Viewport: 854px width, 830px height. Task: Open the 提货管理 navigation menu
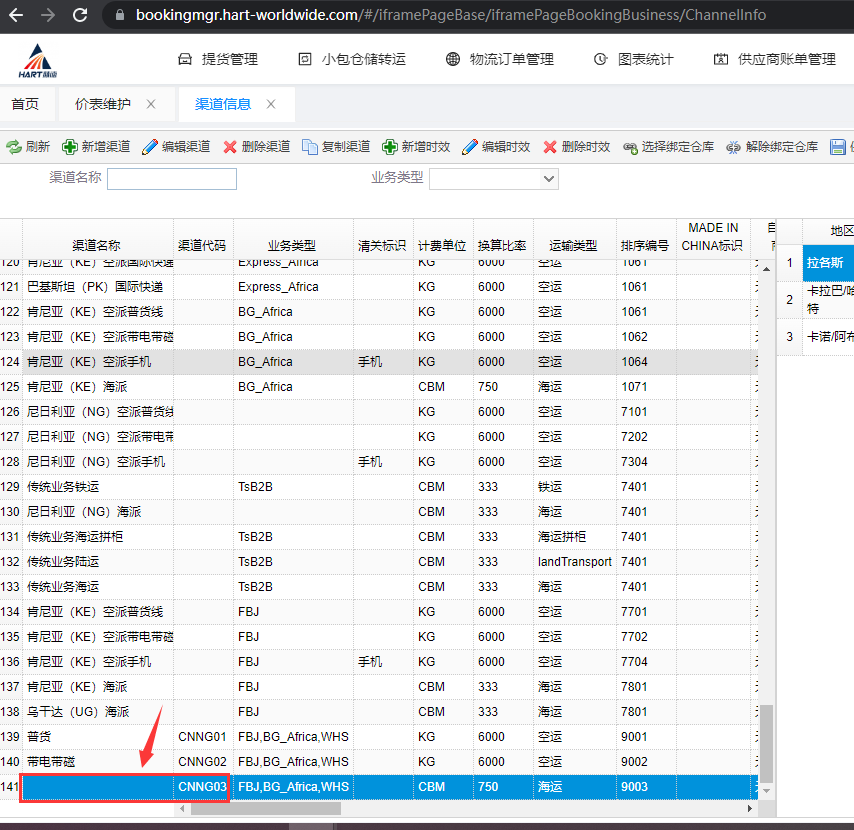tap(218, 59)
